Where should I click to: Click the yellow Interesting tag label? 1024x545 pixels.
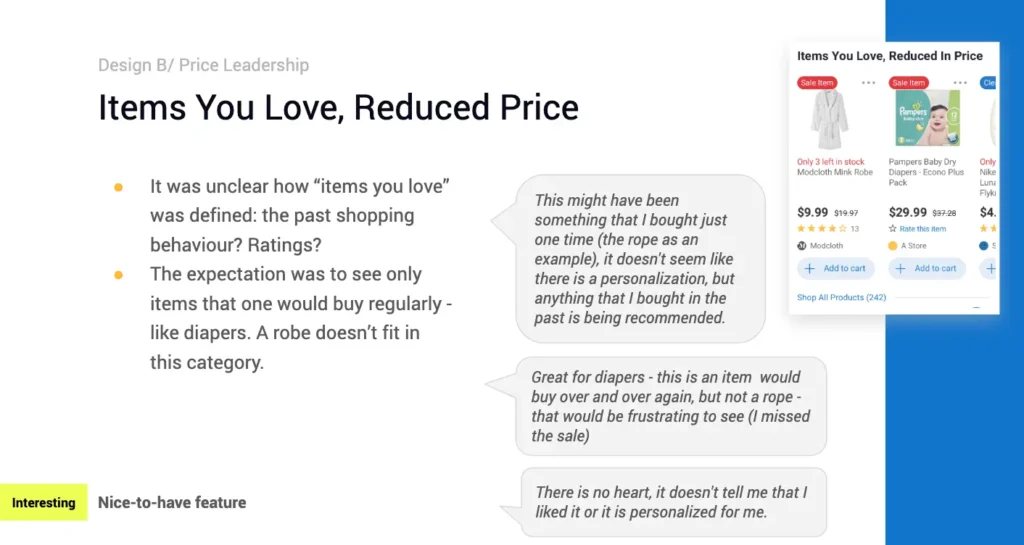click(43, 503)
